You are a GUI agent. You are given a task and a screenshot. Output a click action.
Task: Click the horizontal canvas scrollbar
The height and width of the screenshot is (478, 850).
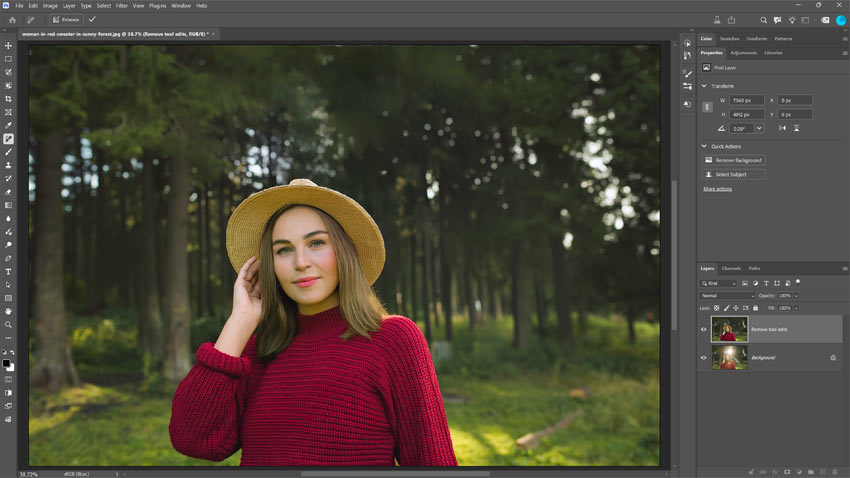(x=396, y=474)
